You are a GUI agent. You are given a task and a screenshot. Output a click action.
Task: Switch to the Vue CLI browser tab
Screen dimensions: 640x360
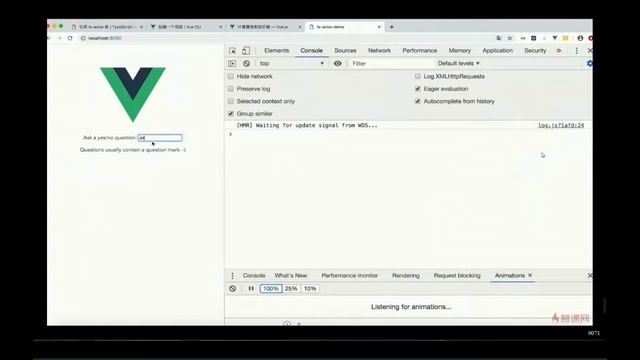click(186, 27)
